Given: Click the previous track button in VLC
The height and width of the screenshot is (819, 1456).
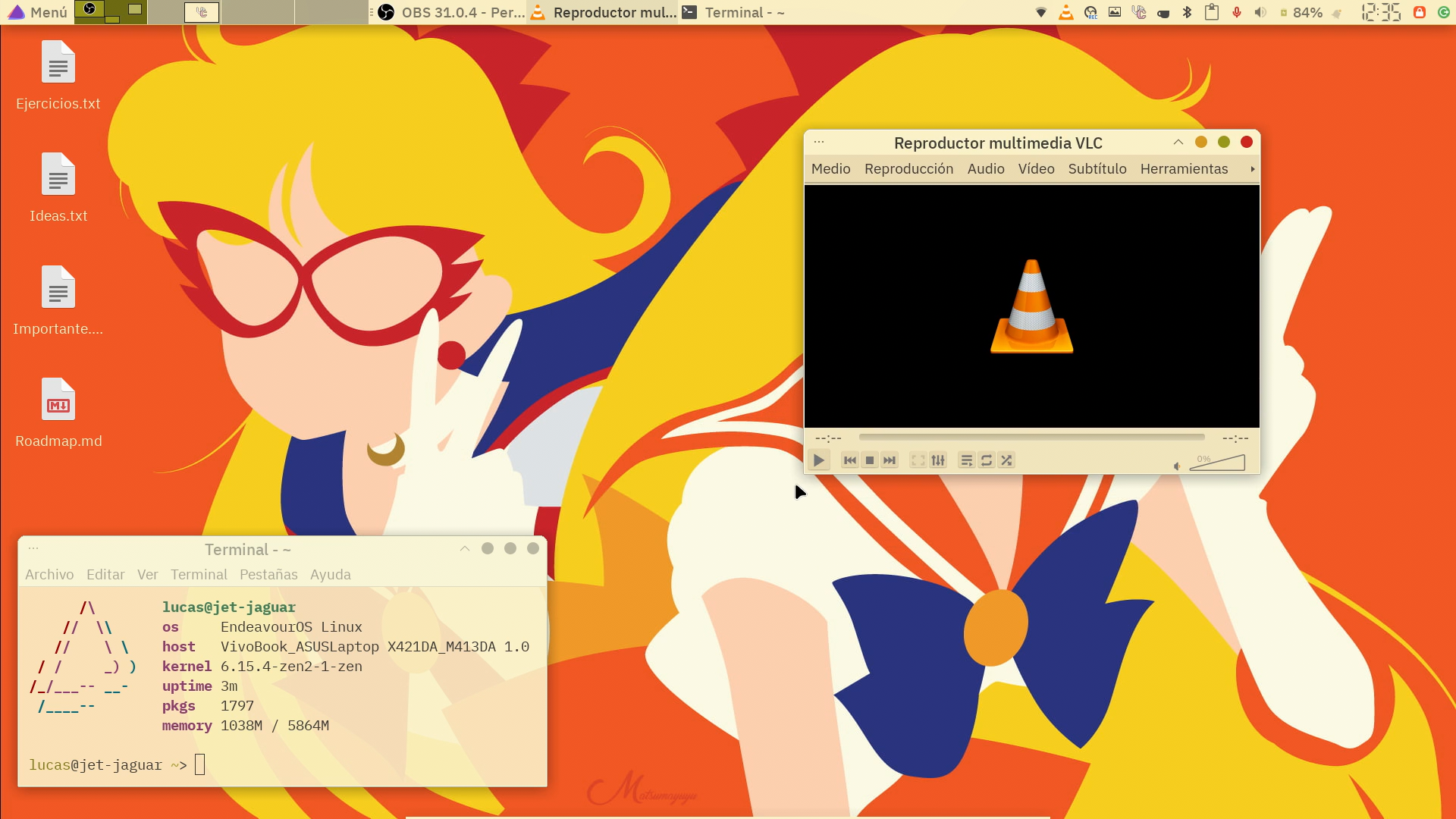Looking at the screenshot, I should (850, 460).
